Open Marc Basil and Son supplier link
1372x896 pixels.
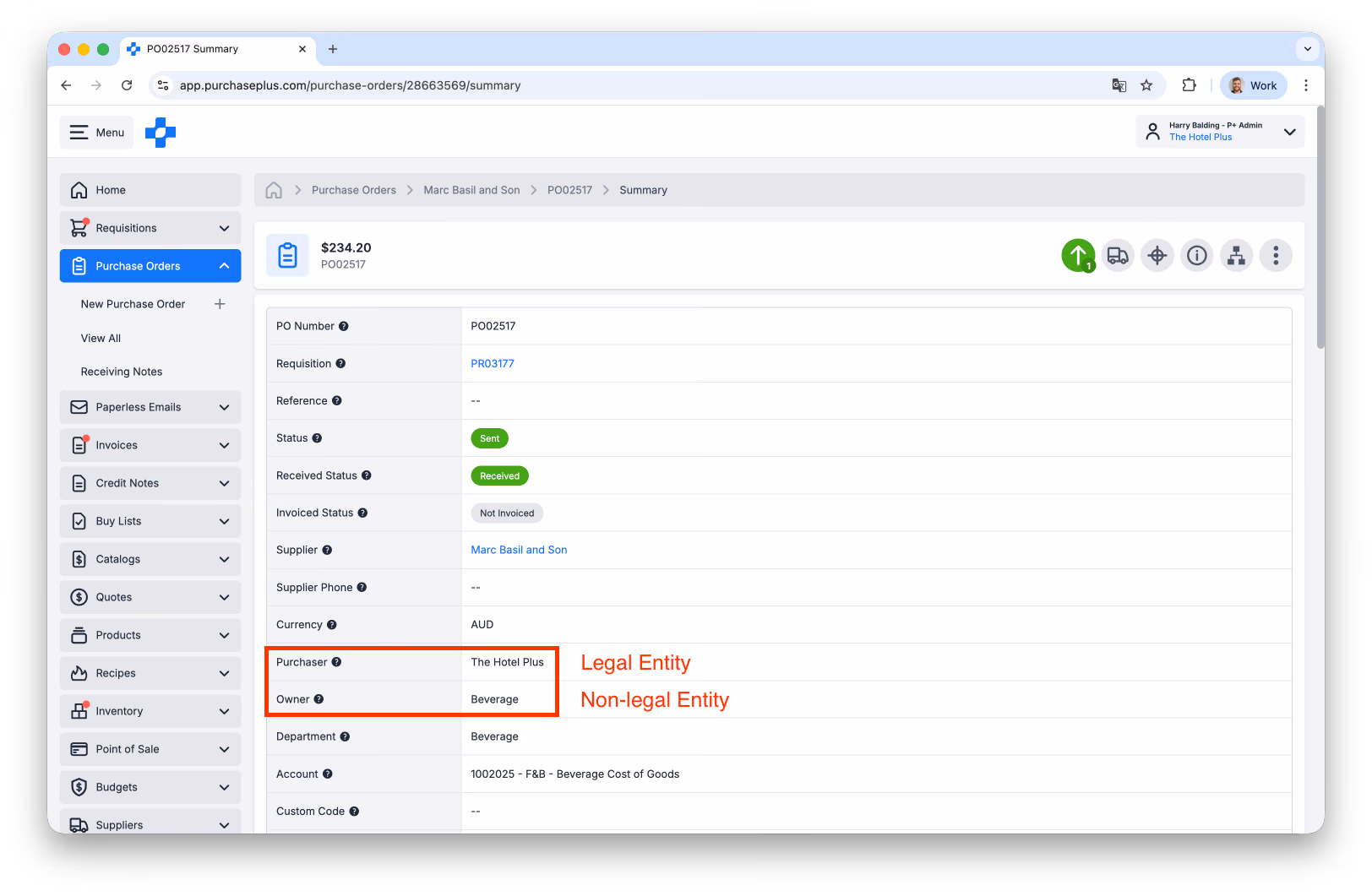pos(519,550)
